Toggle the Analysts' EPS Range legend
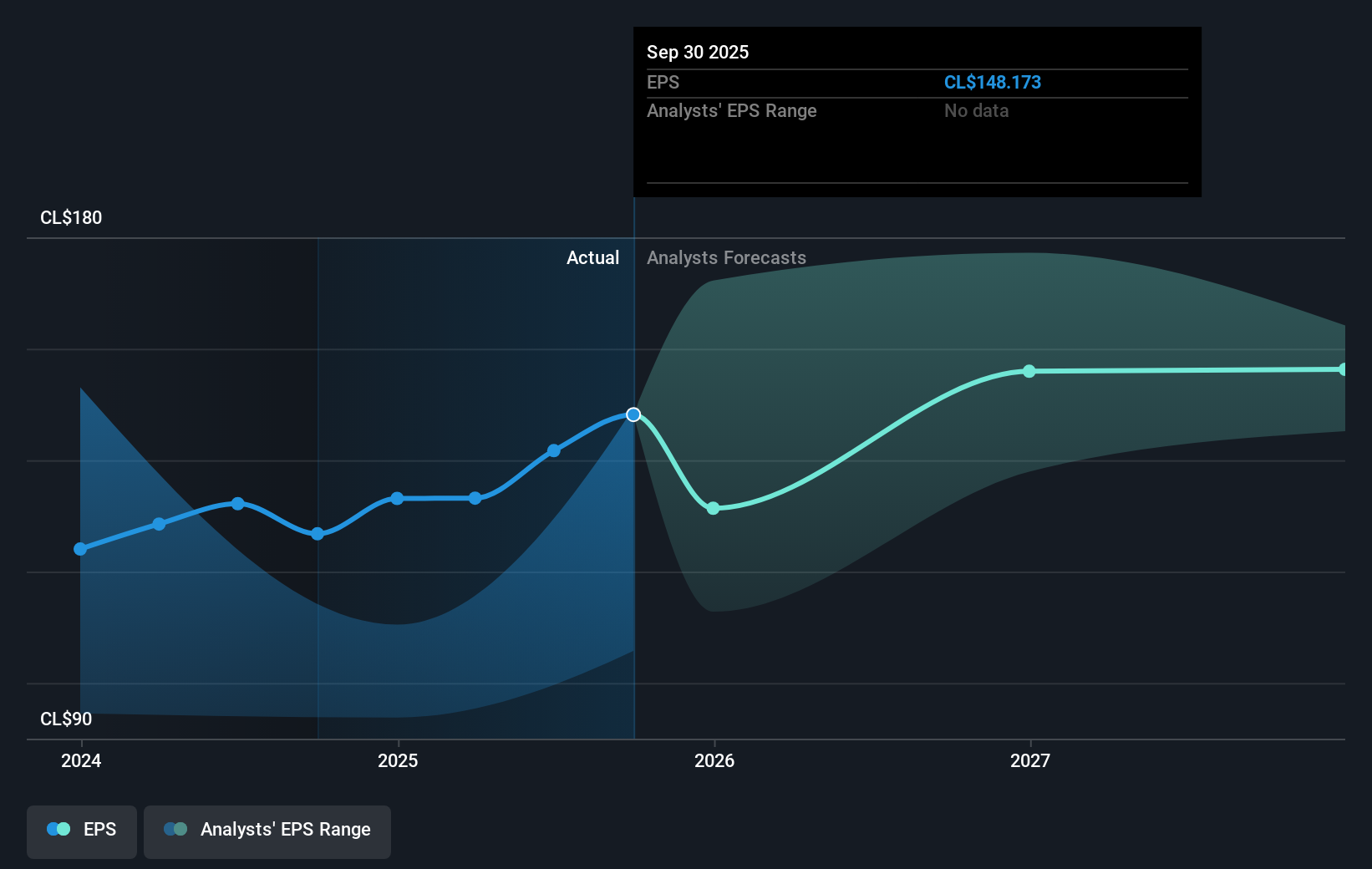Viewport: 1372px width, 869px height. [x=267, y=831]
